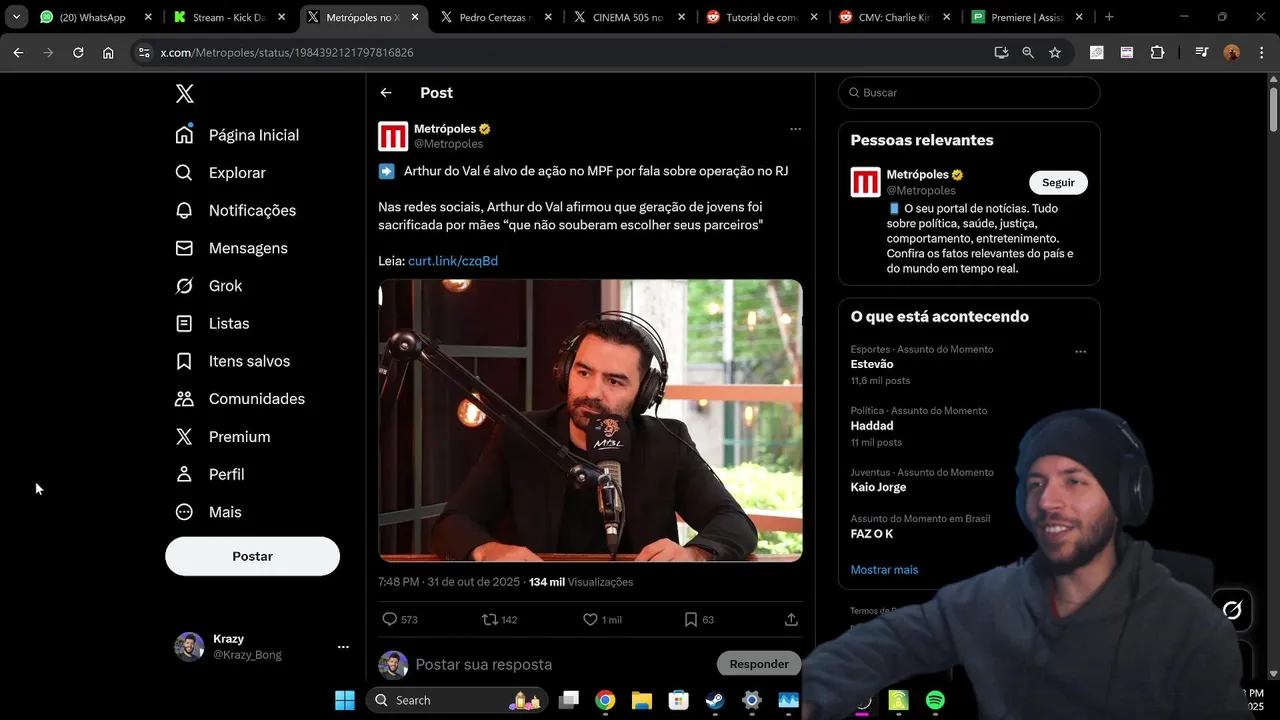The image size is (1280, 720).
Task: Bookmark the post showing 63 saves
Action: (690, 619)
